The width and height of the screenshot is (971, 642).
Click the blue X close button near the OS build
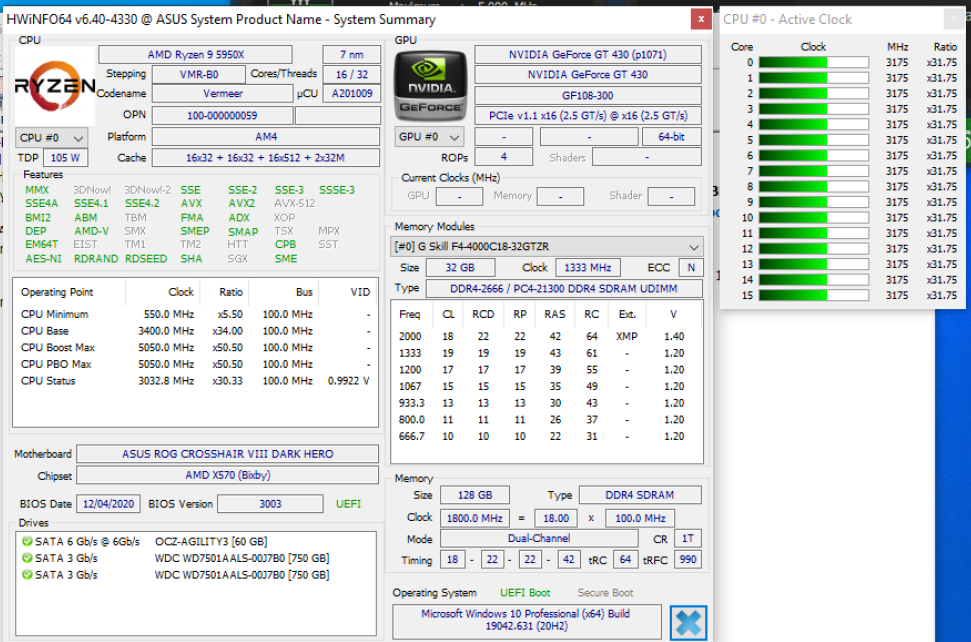(688, 623)
